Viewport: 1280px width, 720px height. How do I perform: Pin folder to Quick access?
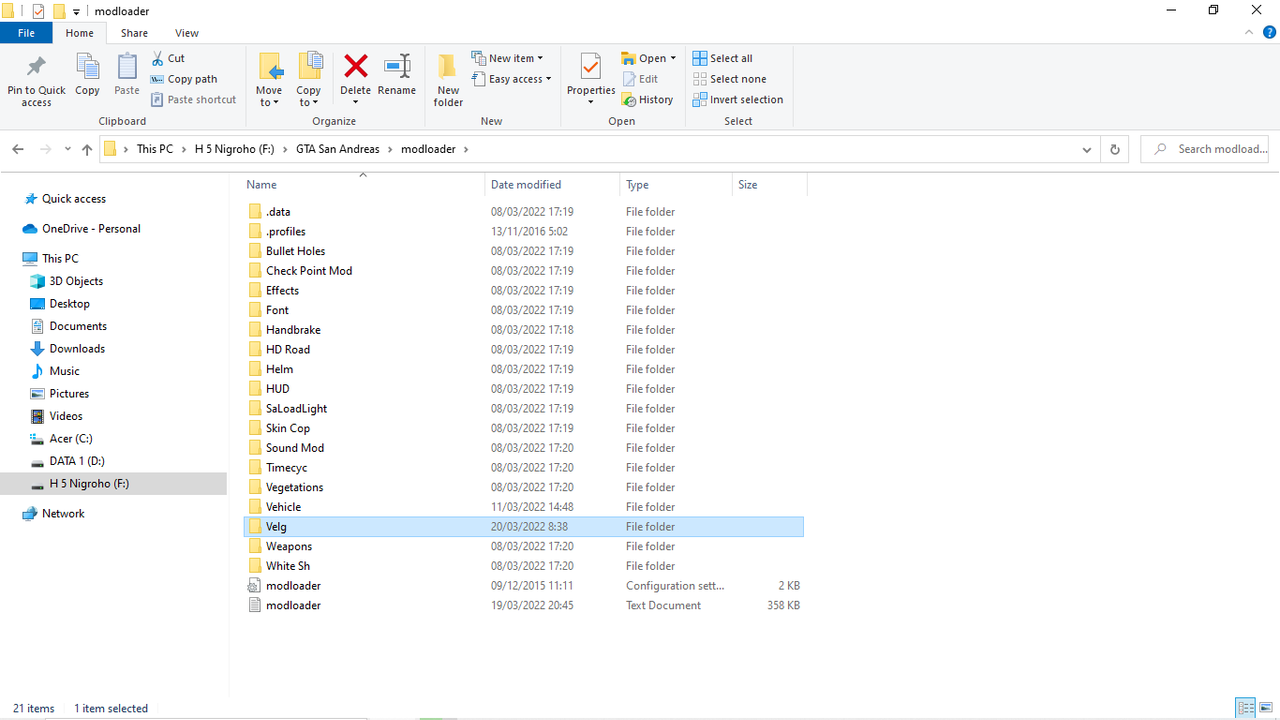click(36, 80)
